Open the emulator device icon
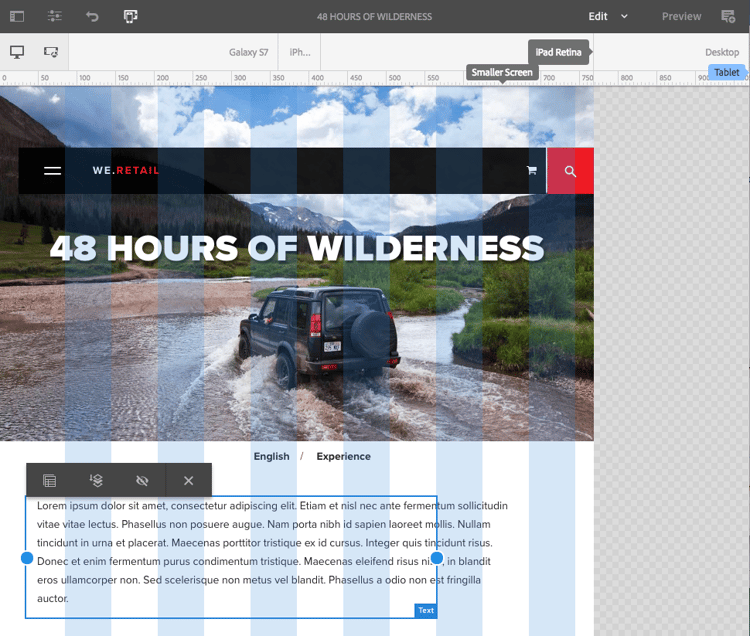 [131, 16]
